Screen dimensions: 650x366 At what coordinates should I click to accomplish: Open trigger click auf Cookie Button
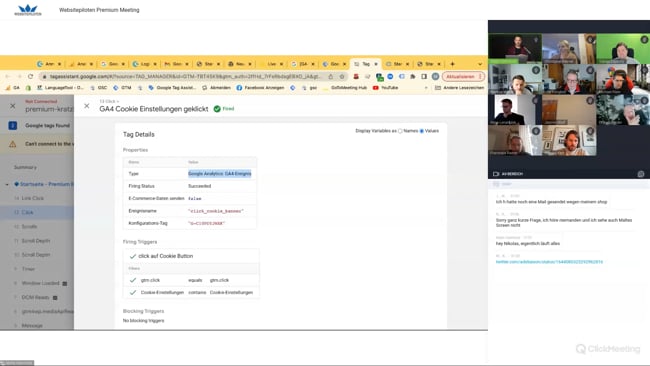[165, 256]
